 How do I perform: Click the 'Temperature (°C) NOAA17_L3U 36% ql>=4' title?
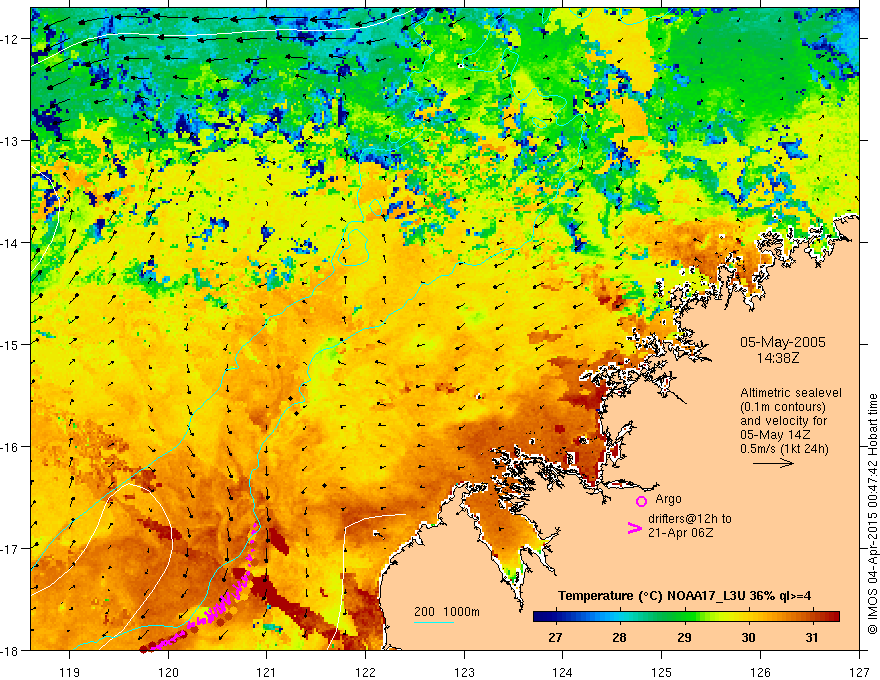click(x=684, y=596)
